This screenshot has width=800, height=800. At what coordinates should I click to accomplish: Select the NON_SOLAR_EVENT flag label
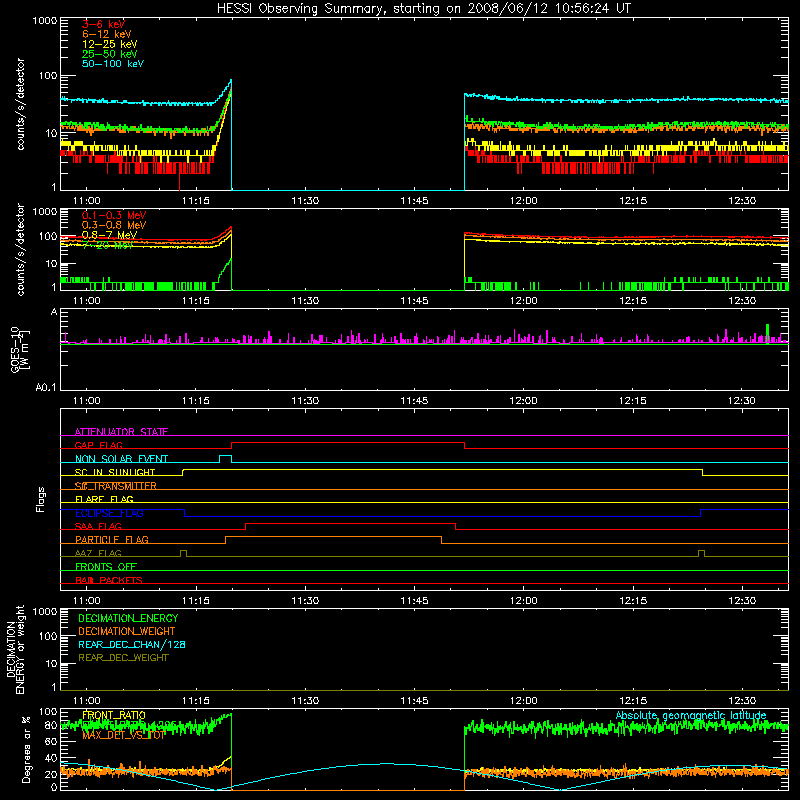pos(121,459)
